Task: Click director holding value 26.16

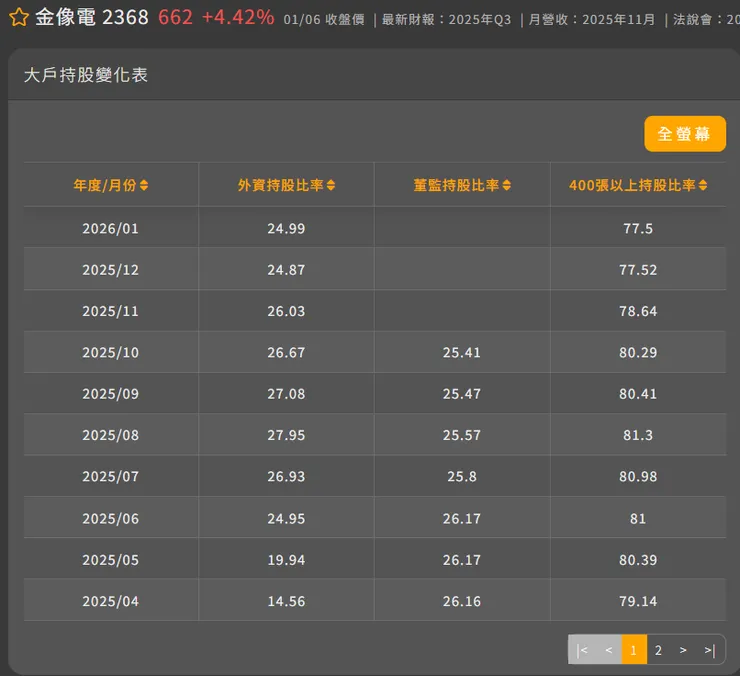Action: click(x=462, y=601)
